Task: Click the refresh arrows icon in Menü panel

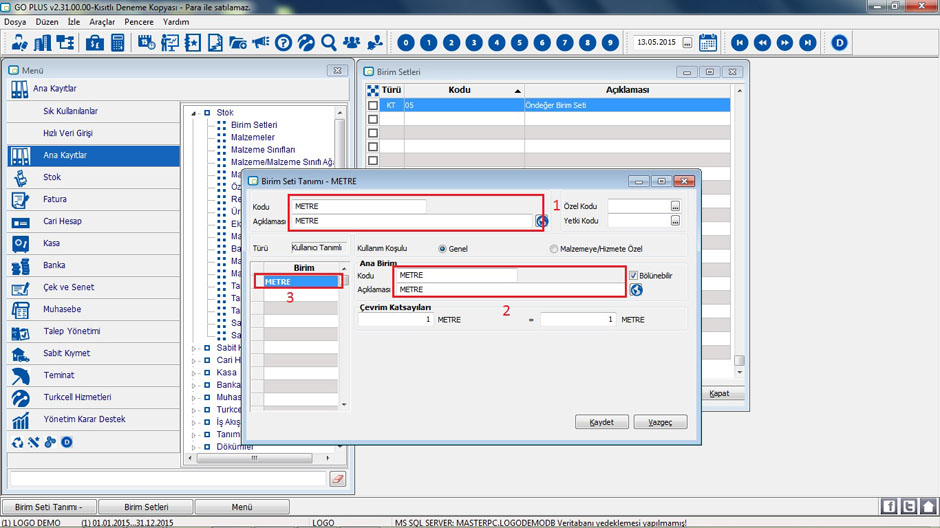Action: (x=17, y=442)
